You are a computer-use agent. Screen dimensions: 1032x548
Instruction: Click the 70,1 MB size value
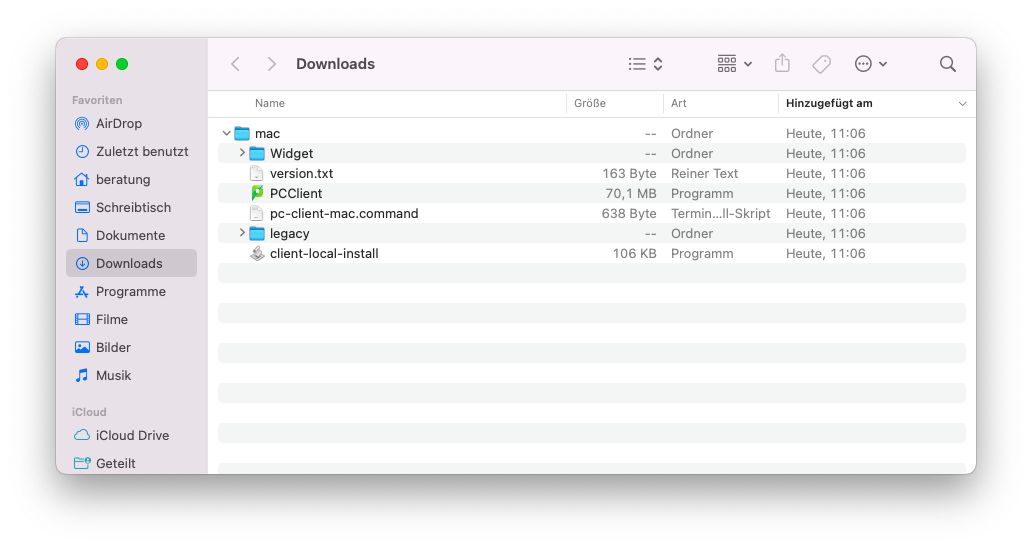pyautogui.click(x=631, y=193)
